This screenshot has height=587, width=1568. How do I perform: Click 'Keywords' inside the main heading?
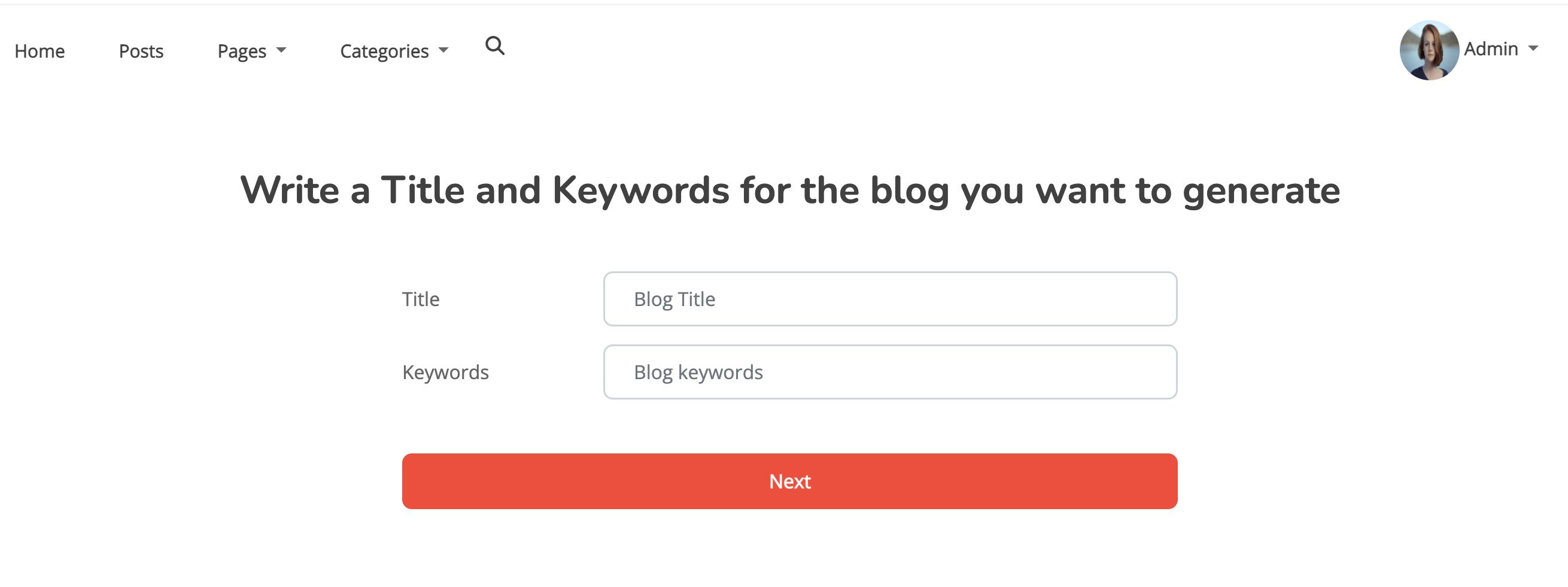click(x=640, y=190)
